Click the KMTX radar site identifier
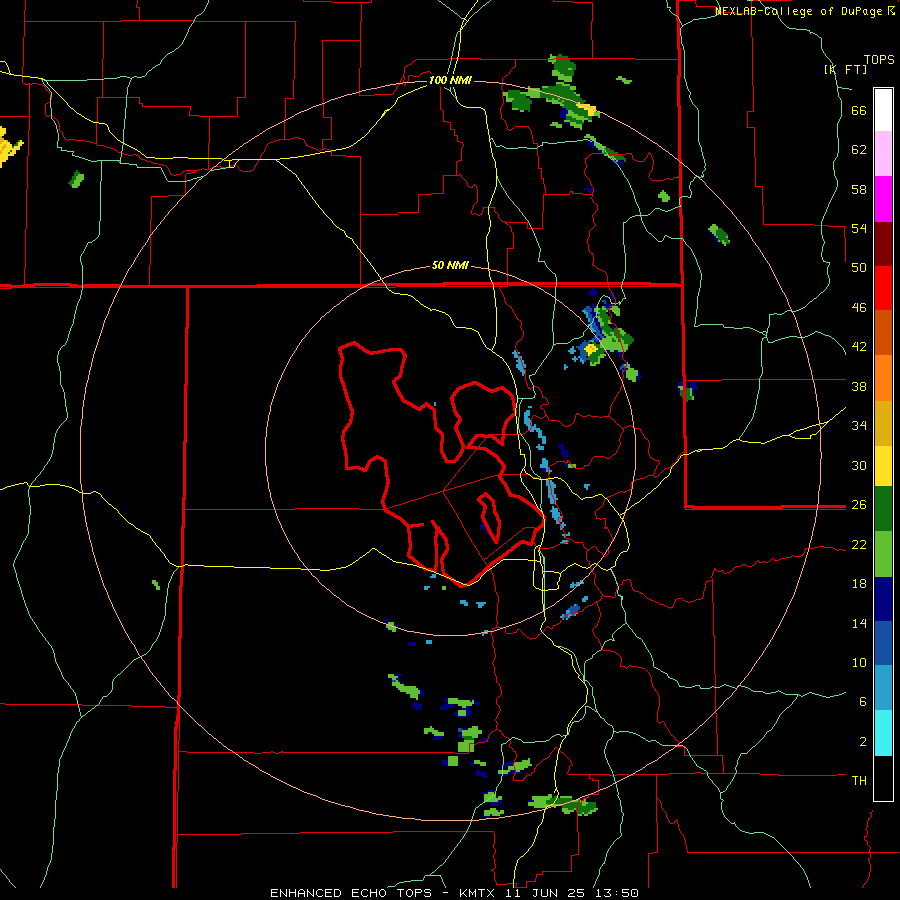This screenshot has height=900, width=900. (477, 893)
